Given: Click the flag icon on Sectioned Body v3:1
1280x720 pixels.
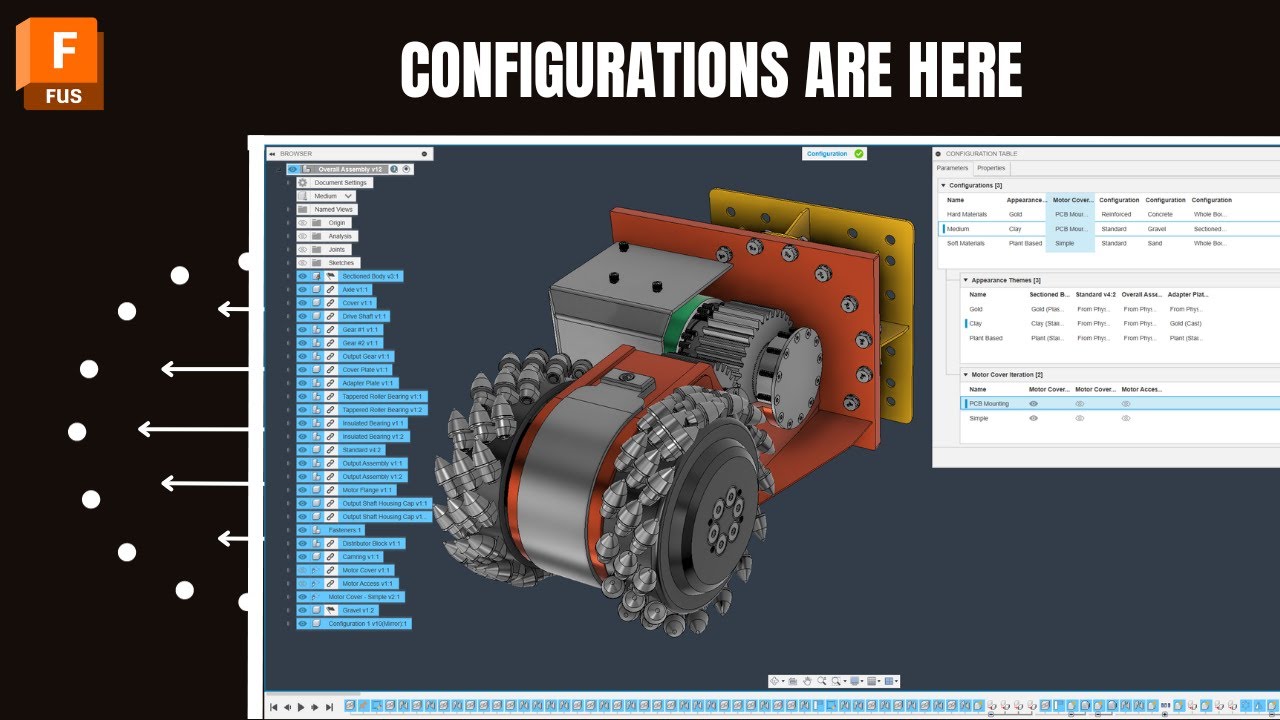Looking at the screenshot, I should (330, 276).
